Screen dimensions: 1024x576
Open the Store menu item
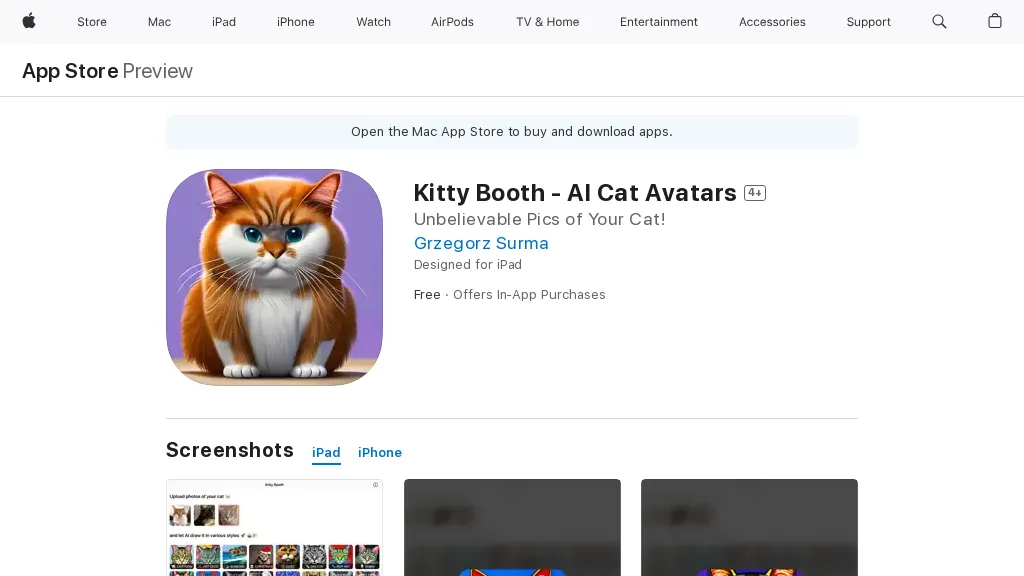pos(92,22)
